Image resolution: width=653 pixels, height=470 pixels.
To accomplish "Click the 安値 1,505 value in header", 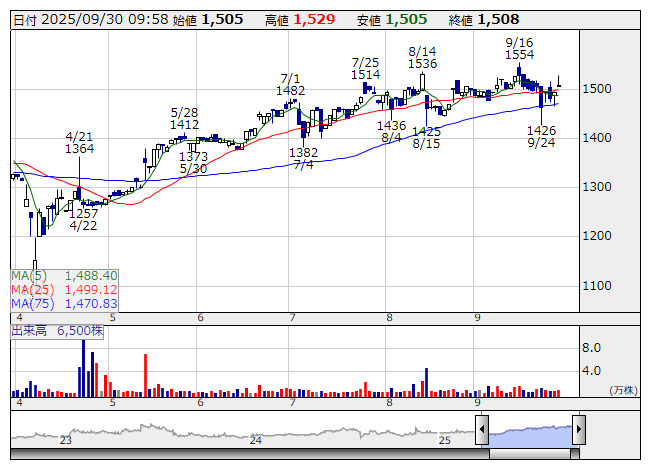I will click(x=407, y=19).
